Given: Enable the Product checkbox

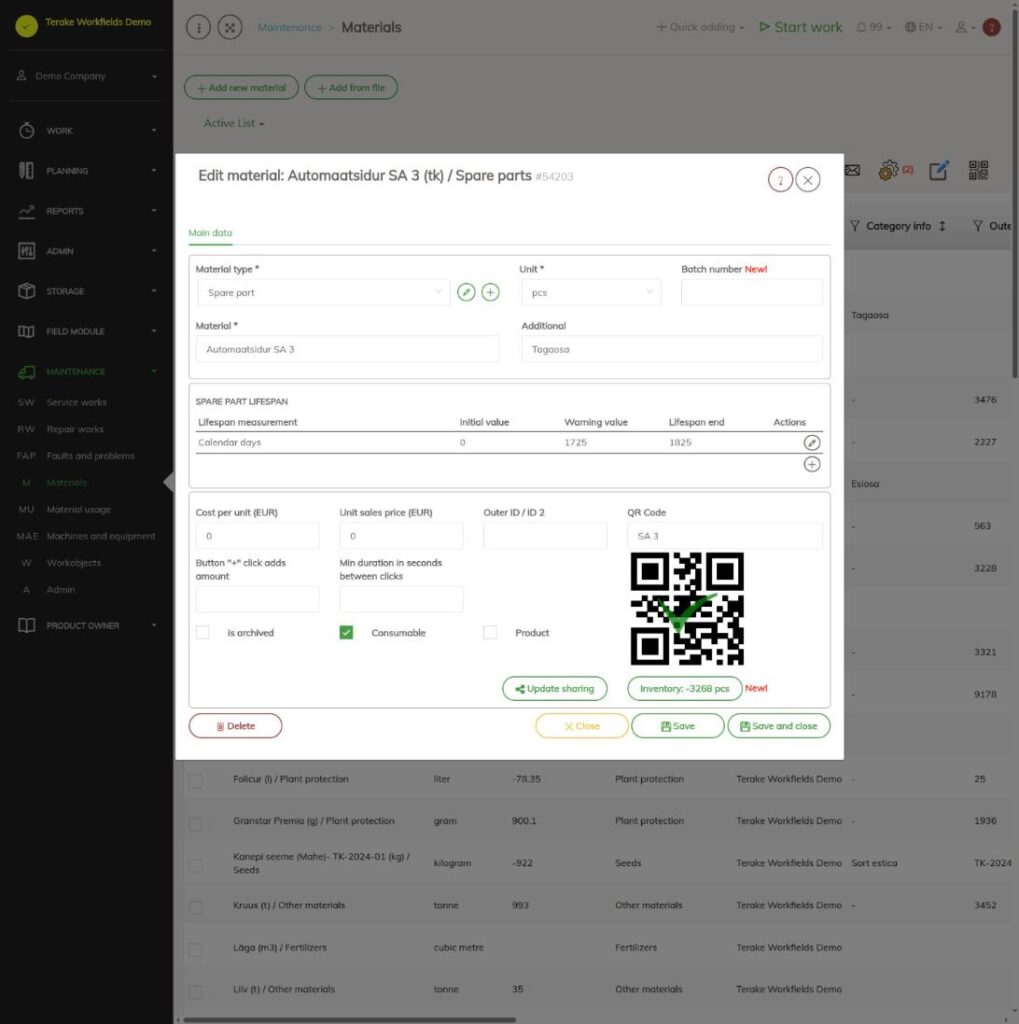Looking at the screenshot, I should pos(490,632).
